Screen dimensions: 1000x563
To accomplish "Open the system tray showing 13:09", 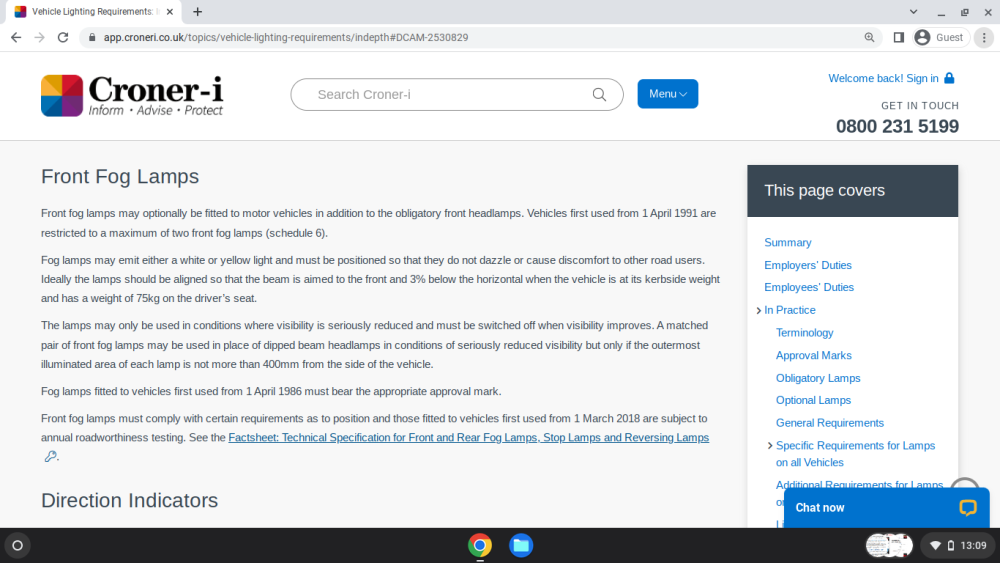I will (957, 545).
